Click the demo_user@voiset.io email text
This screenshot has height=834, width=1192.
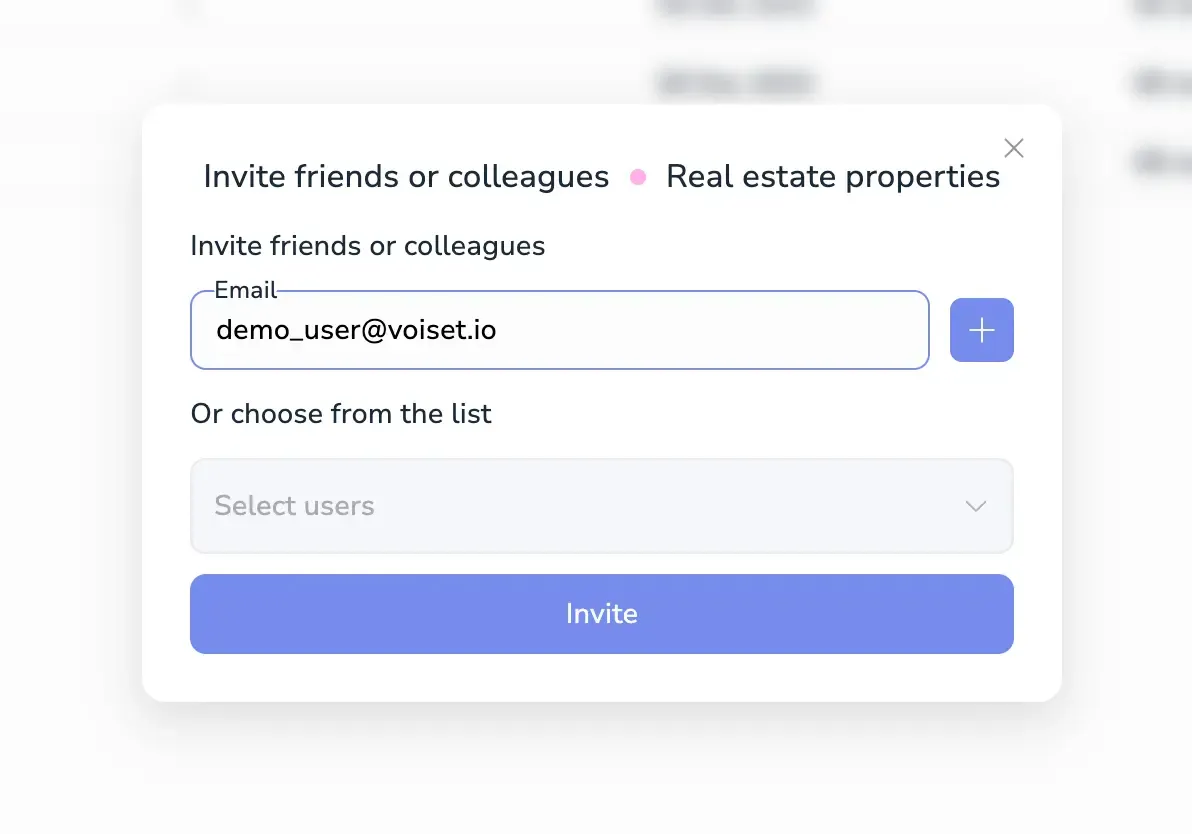point(356,330)
